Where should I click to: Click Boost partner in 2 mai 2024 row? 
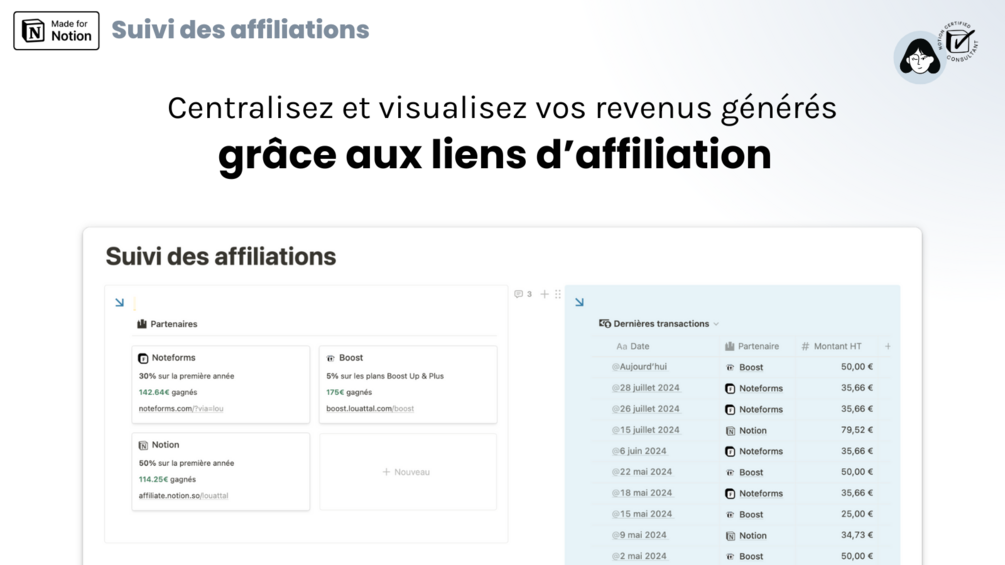(744, 557)
